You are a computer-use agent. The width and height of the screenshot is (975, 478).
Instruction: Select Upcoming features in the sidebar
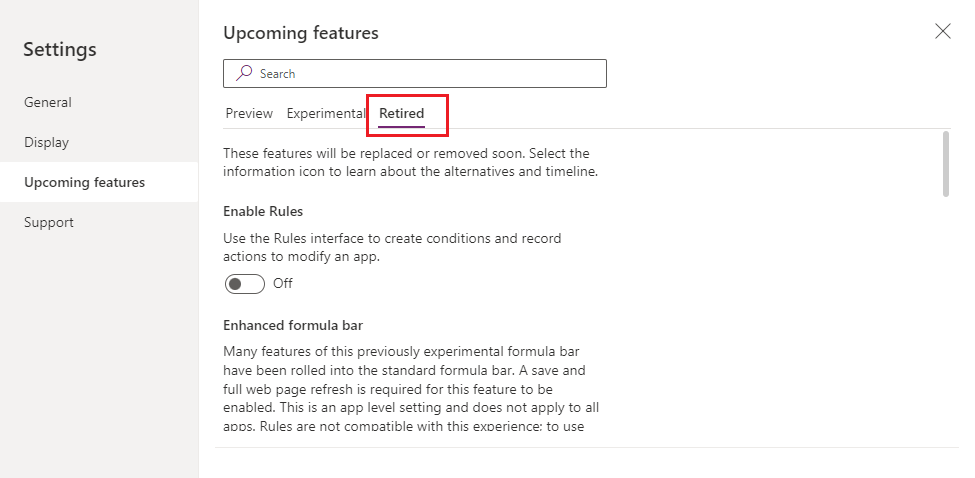coord(85,182)
